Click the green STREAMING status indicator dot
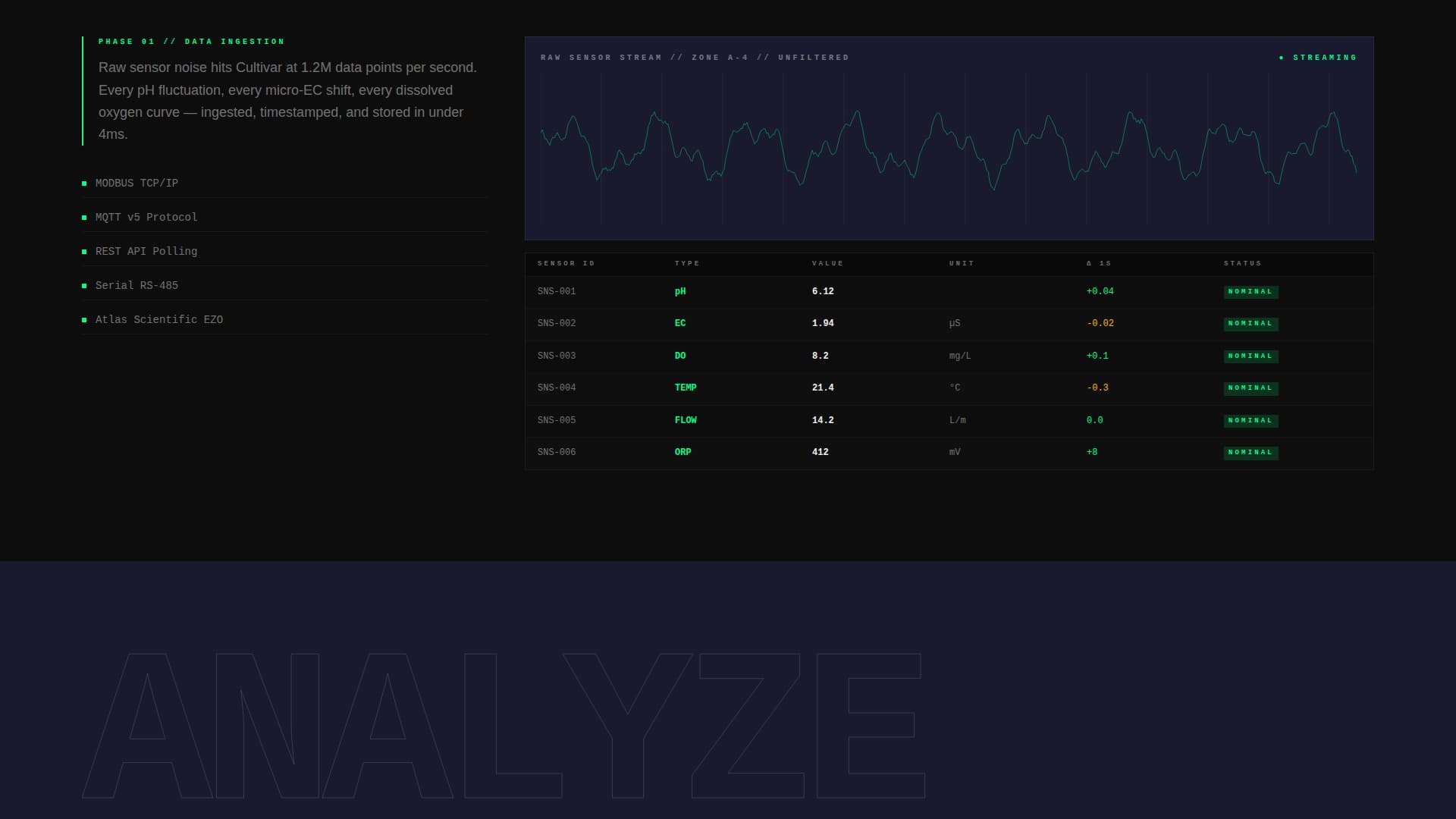 click(x=1282, y=56)
